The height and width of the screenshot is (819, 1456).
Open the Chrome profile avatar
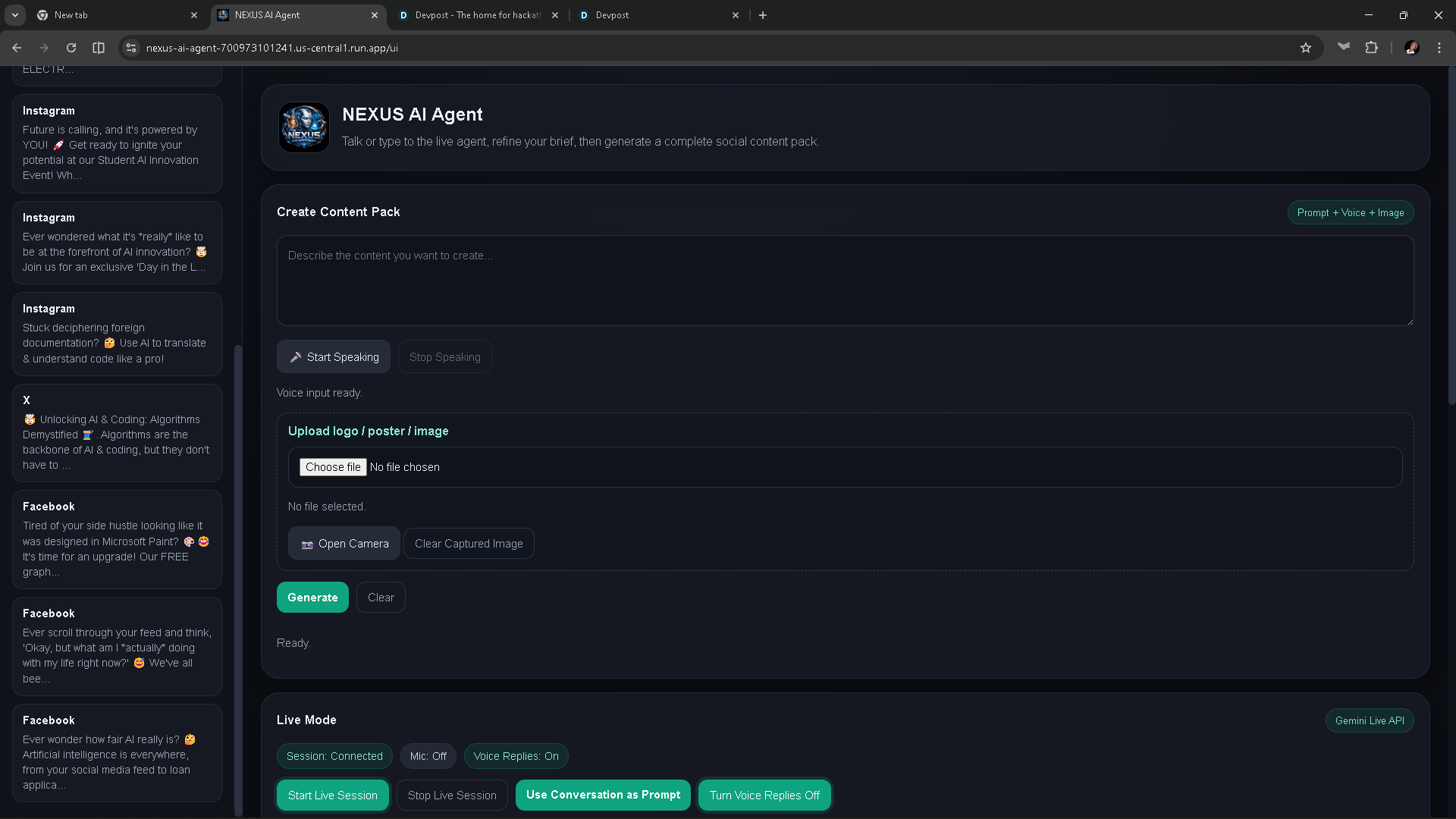pos(1411,48)
